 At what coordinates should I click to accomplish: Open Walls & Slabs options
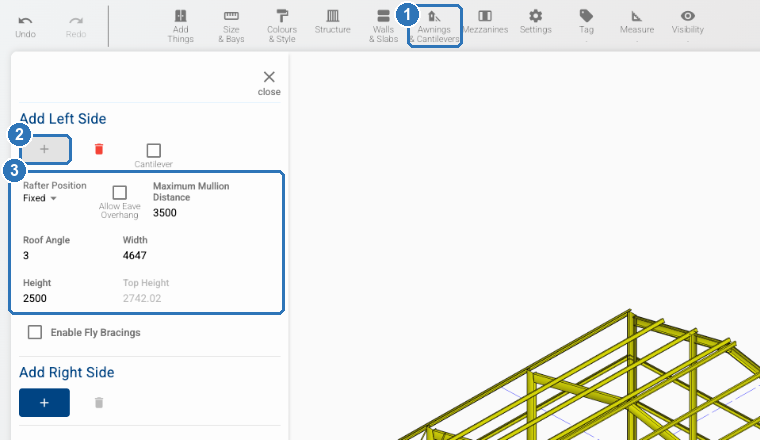point(383,27)
